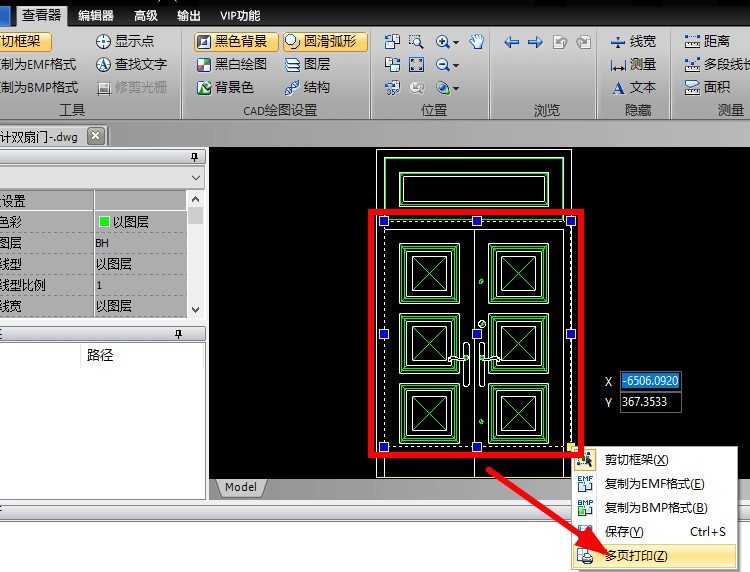The height and width of the screenshot is (572, 750).
Task: Go to previous view with left arrow
Action: click(x=511, y=41)
